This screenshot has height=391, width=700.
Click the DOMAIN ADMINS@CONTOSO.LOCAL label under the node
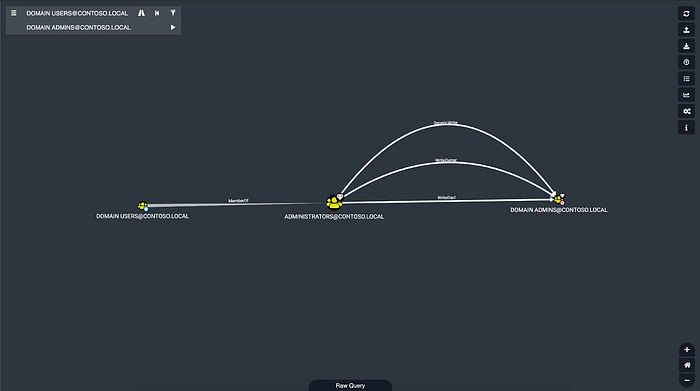click(x=559, y=210)
